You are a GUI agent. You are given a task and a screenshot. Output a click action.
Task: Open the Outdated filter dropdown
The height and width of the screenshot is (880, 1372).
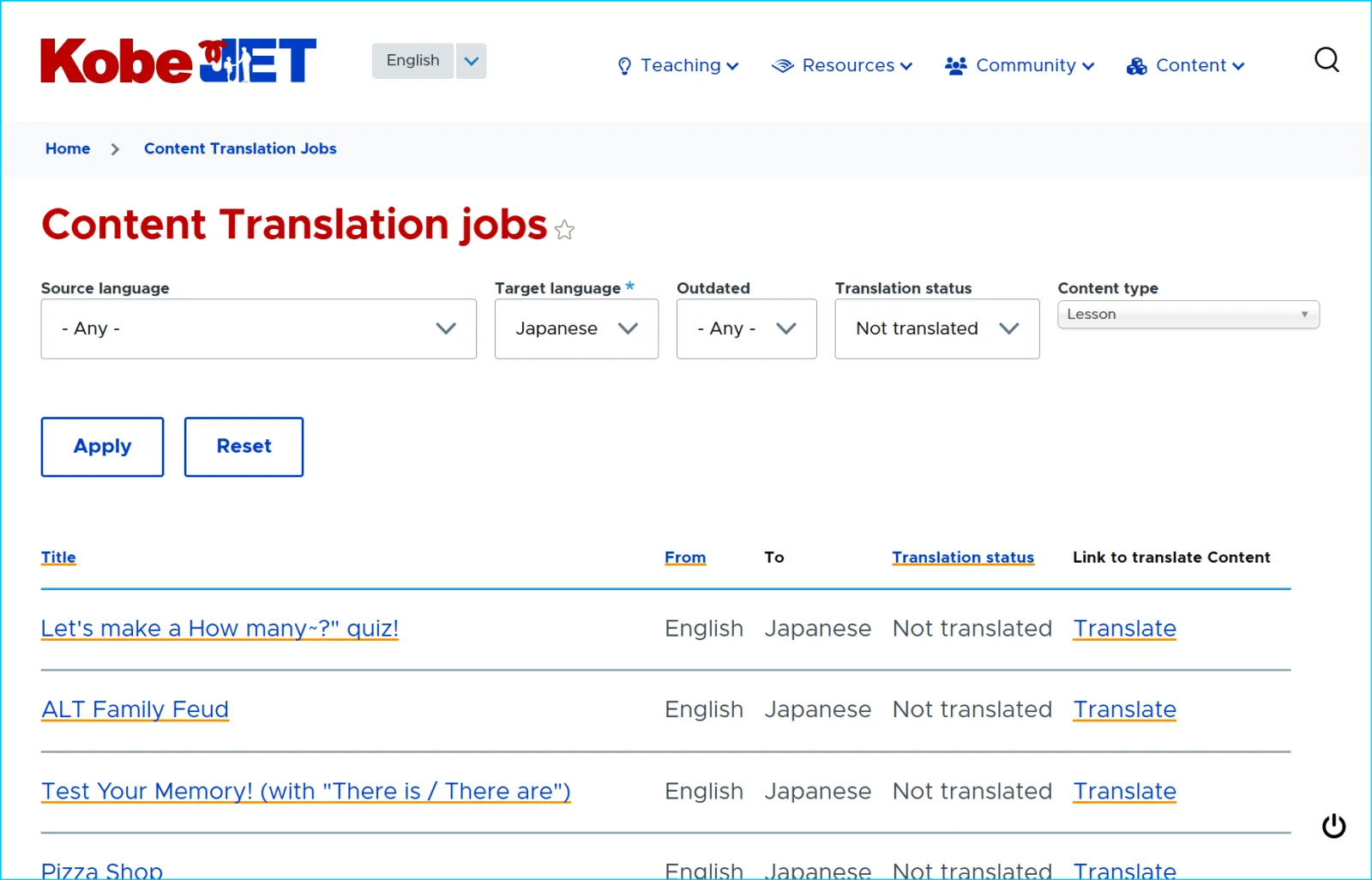point(746,328)
